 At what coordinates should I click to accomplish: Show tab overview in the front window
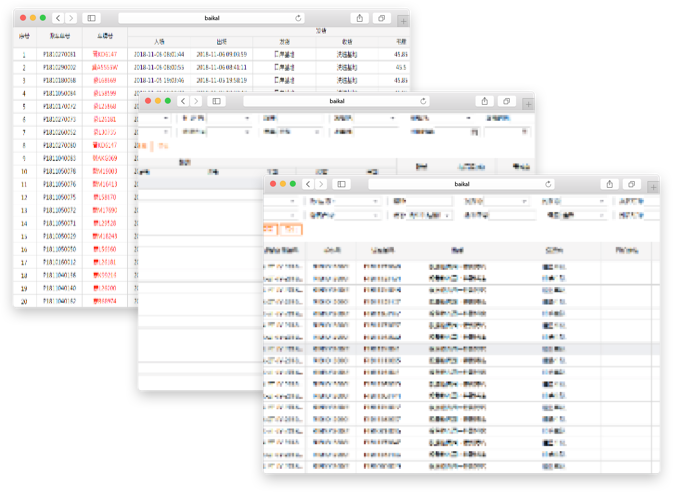(x=632, y=184)
